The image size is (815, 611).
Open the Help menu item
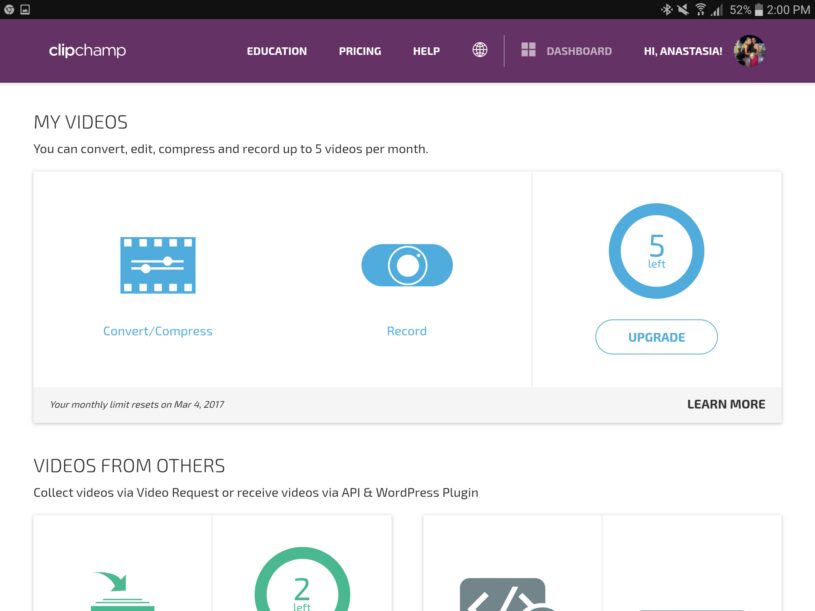click(x=426, y=51)
